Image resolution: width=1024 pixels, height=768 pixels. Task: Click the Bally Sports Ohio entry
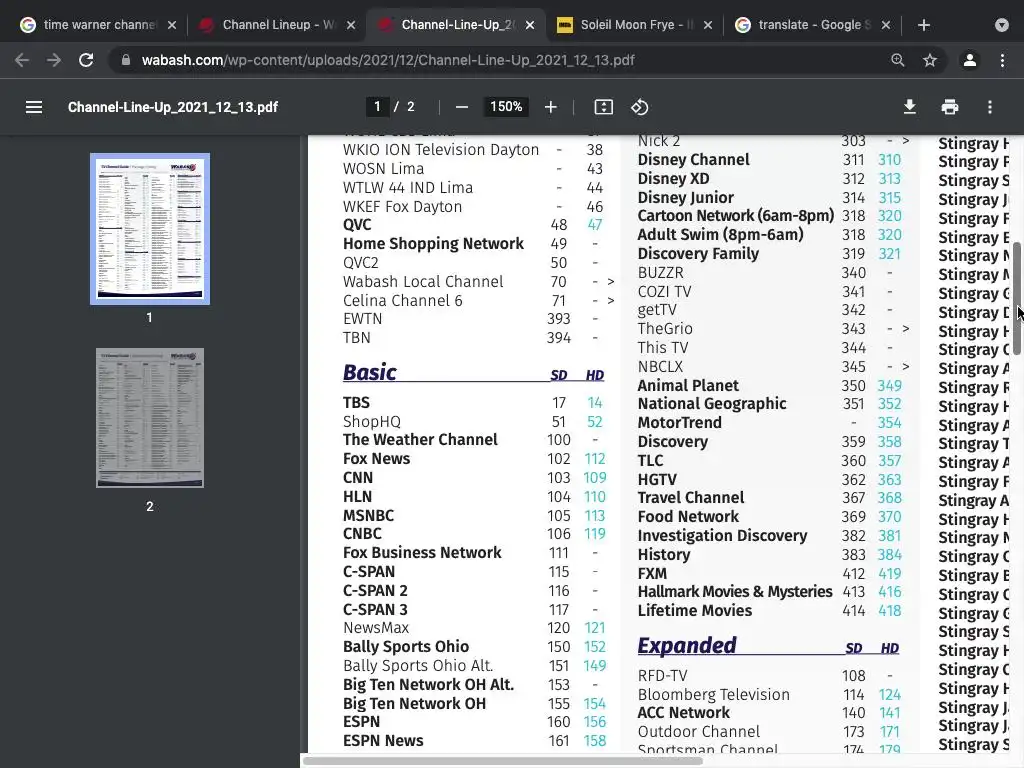pyautogui.click(x=406, y=647)
